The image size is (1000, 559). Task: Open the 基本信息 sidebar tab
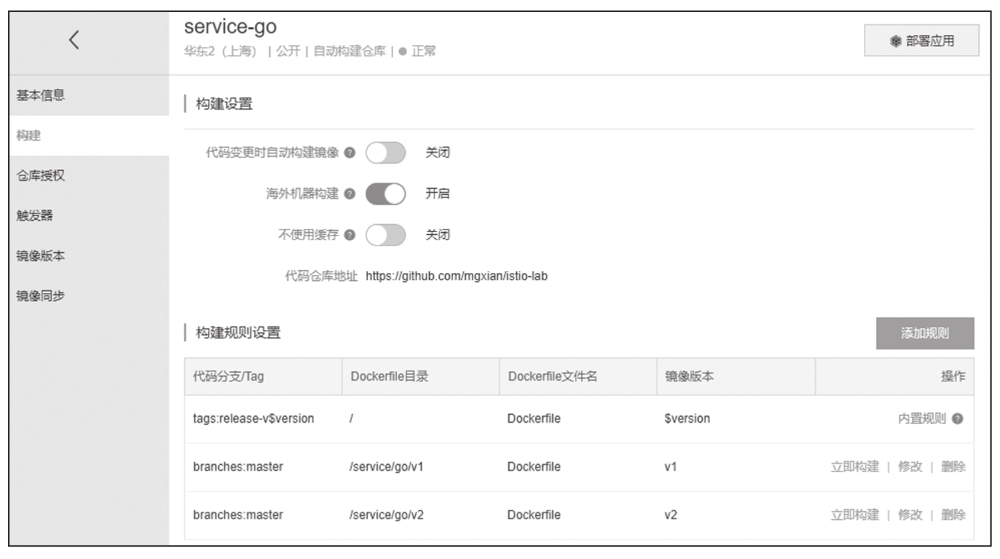[x=42, y=96]
